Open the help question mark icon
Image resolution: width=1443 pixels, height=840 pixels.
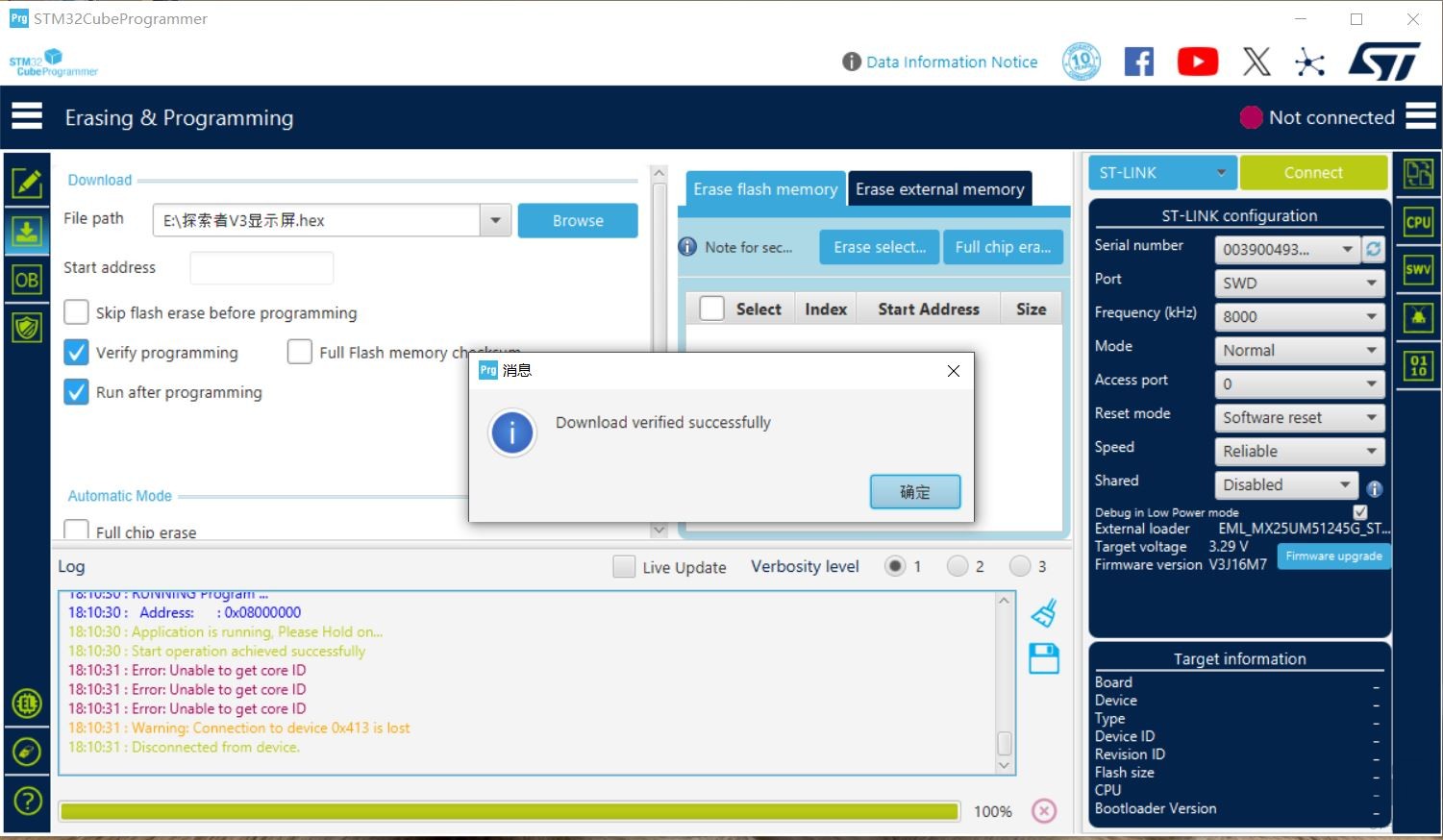point(27,800)
